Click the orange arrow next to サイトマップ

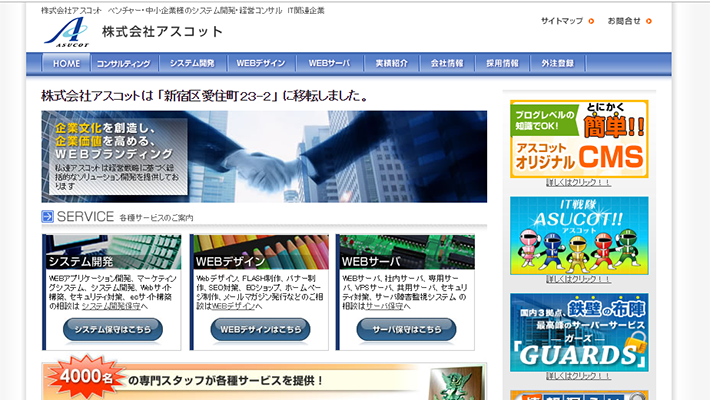point(591,21)
